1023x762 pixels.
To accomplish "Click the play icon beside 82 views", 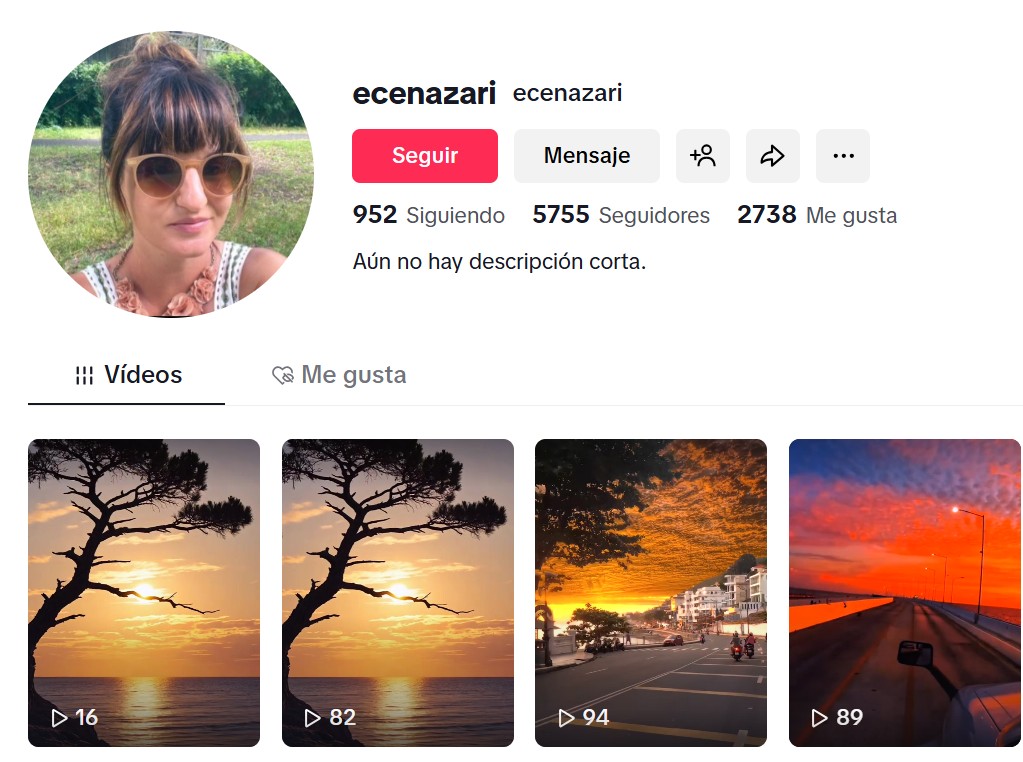I will pos(313,717).
